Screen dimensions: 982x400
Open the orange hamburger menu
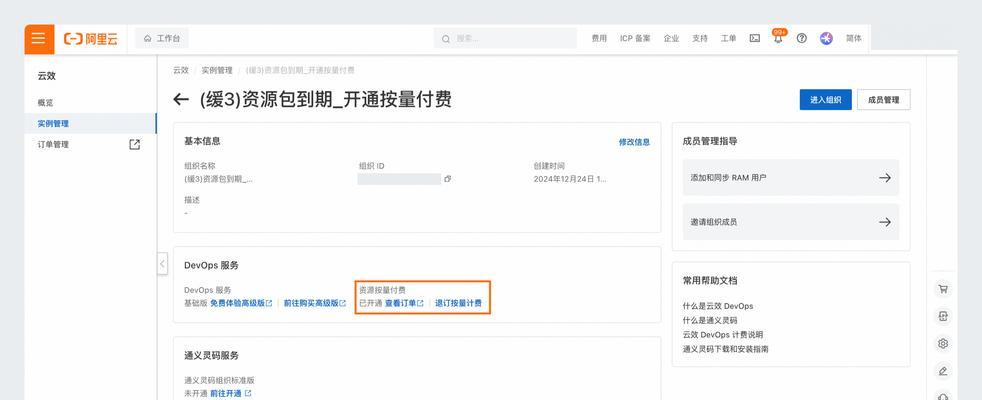coord(39,39)
